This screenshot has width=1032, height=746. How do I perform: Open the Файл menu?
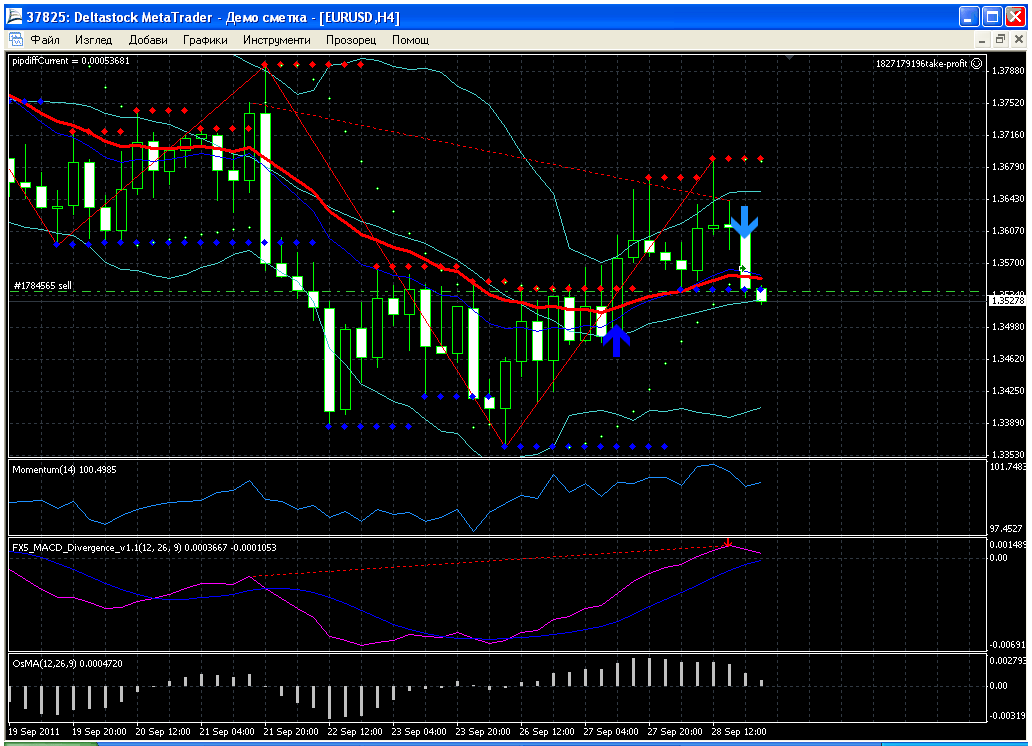tap(45, 40)
